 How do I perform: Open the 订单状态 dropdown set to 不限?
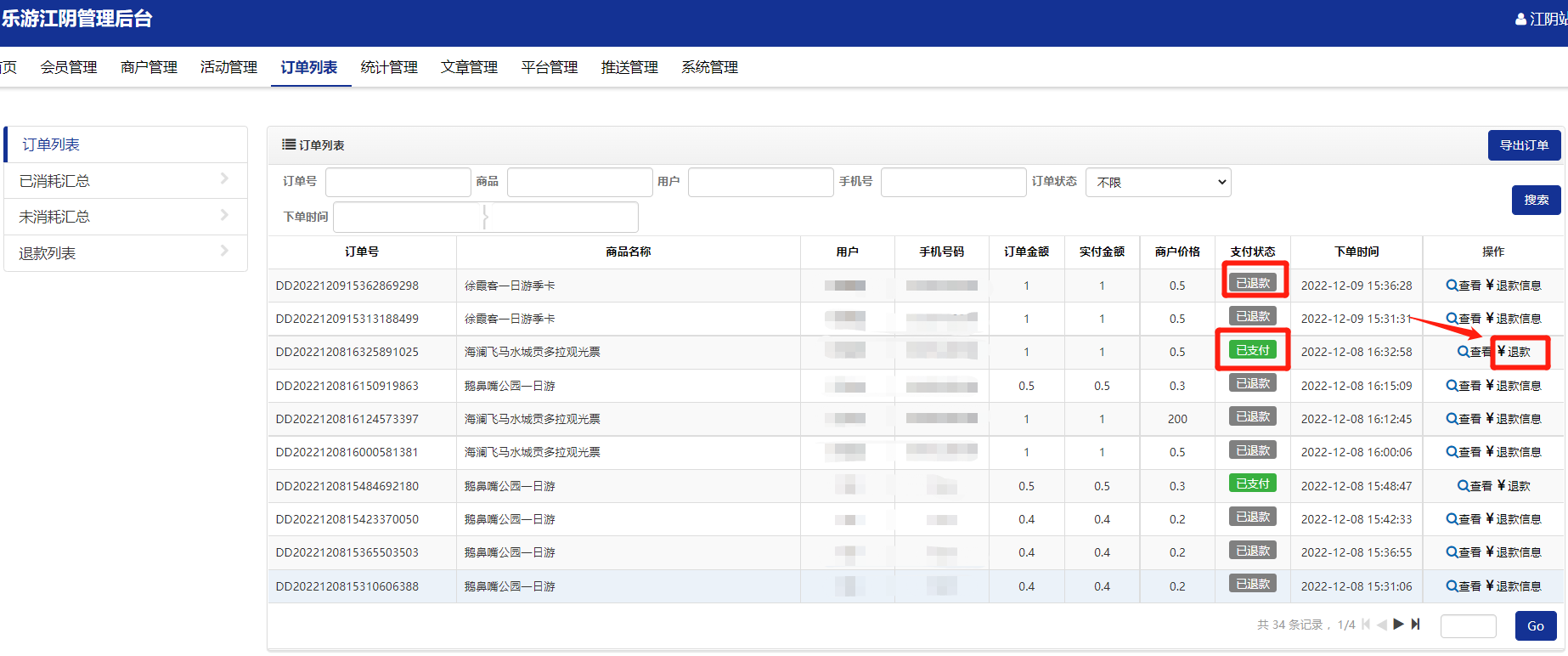1158,183
